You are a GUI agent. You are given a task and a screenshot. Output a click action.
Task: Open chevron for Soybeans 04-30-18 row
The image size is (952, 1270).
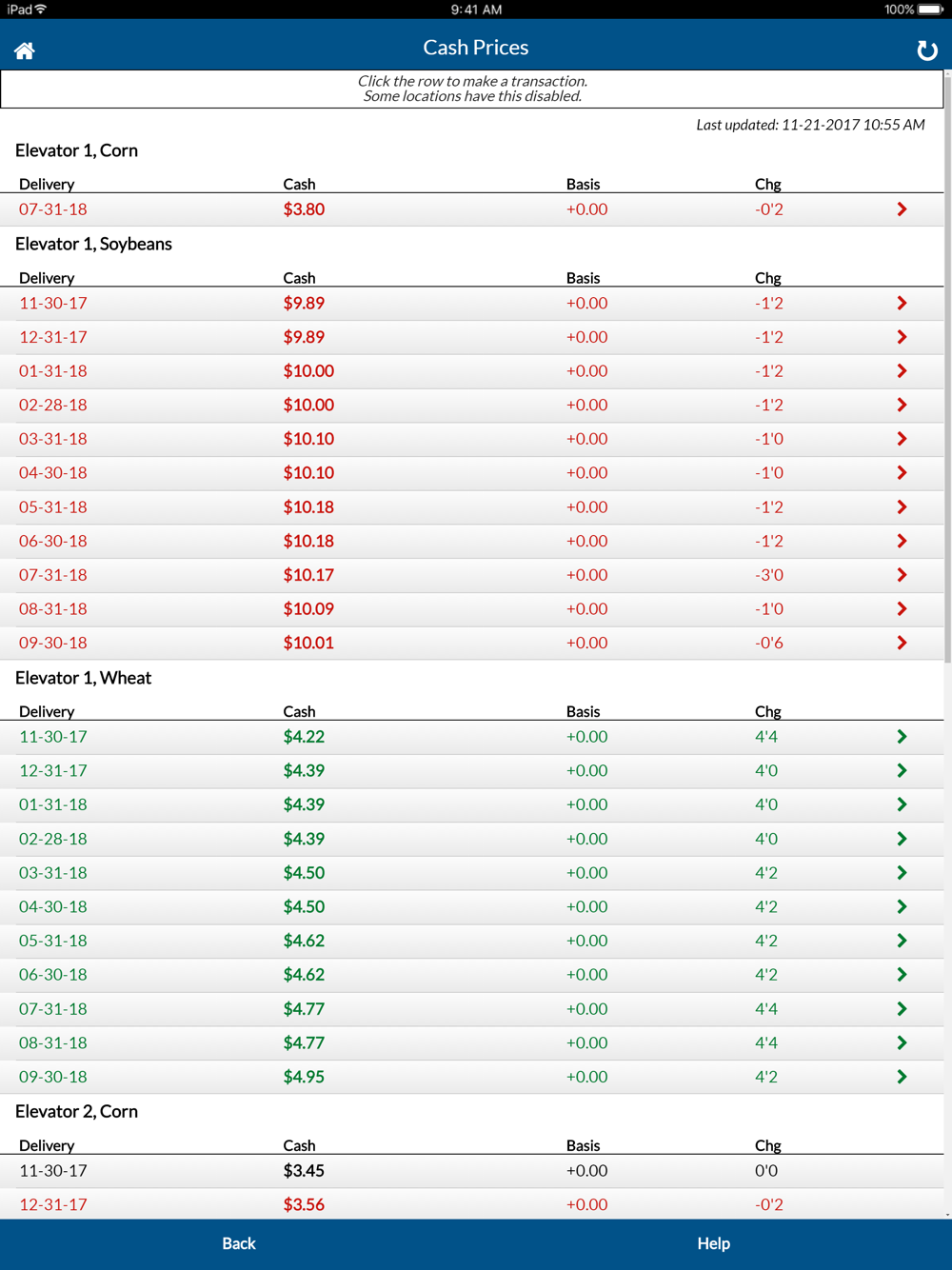pyautogui.click(x=902, y=473)
